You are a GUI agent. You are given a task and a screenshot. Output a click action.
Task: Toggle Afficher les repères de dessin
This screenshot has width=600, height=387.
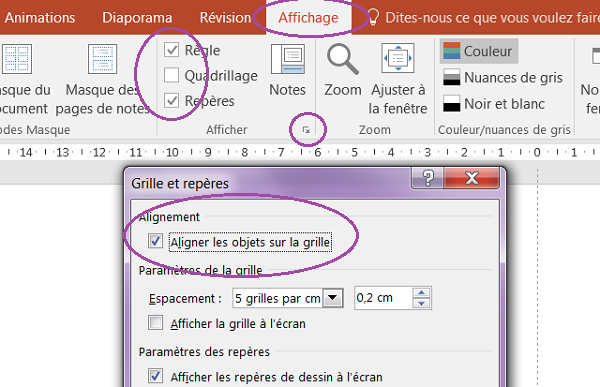[x=155, y=376]
